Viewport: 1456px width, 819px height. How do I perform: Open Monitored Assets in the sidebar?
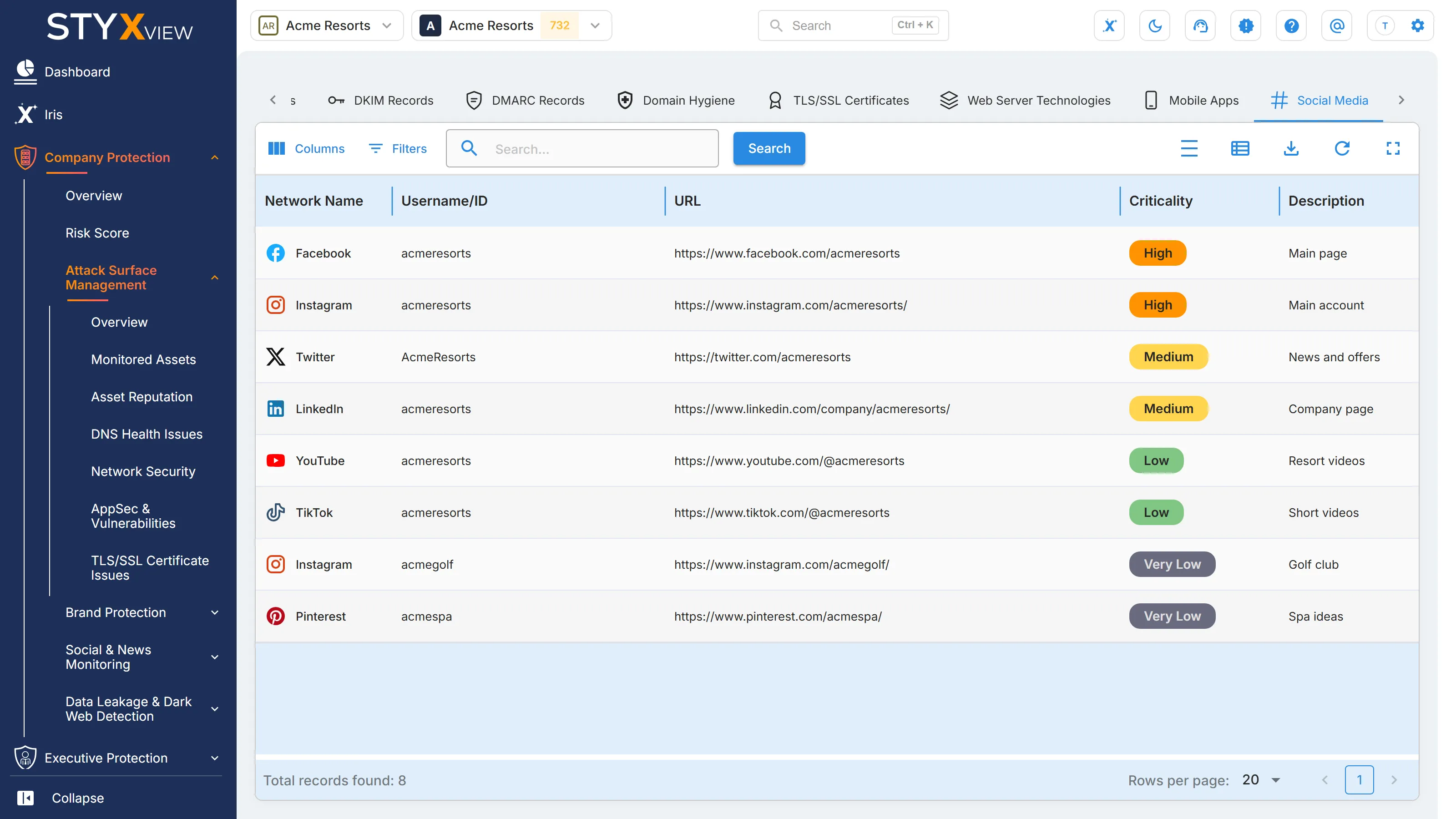tap(143, 359)
